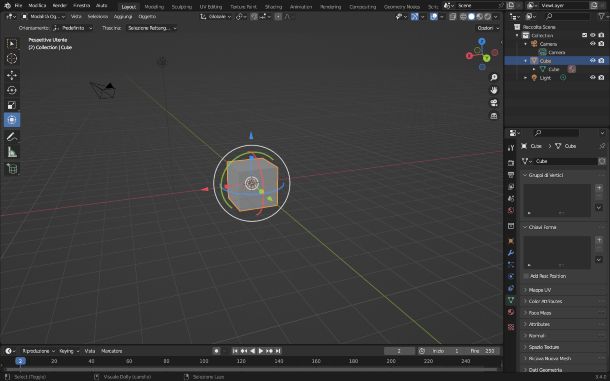Viewport: 610px width, 381px height.
Task: Select the Measure tool
Action: tap(12, 152)
